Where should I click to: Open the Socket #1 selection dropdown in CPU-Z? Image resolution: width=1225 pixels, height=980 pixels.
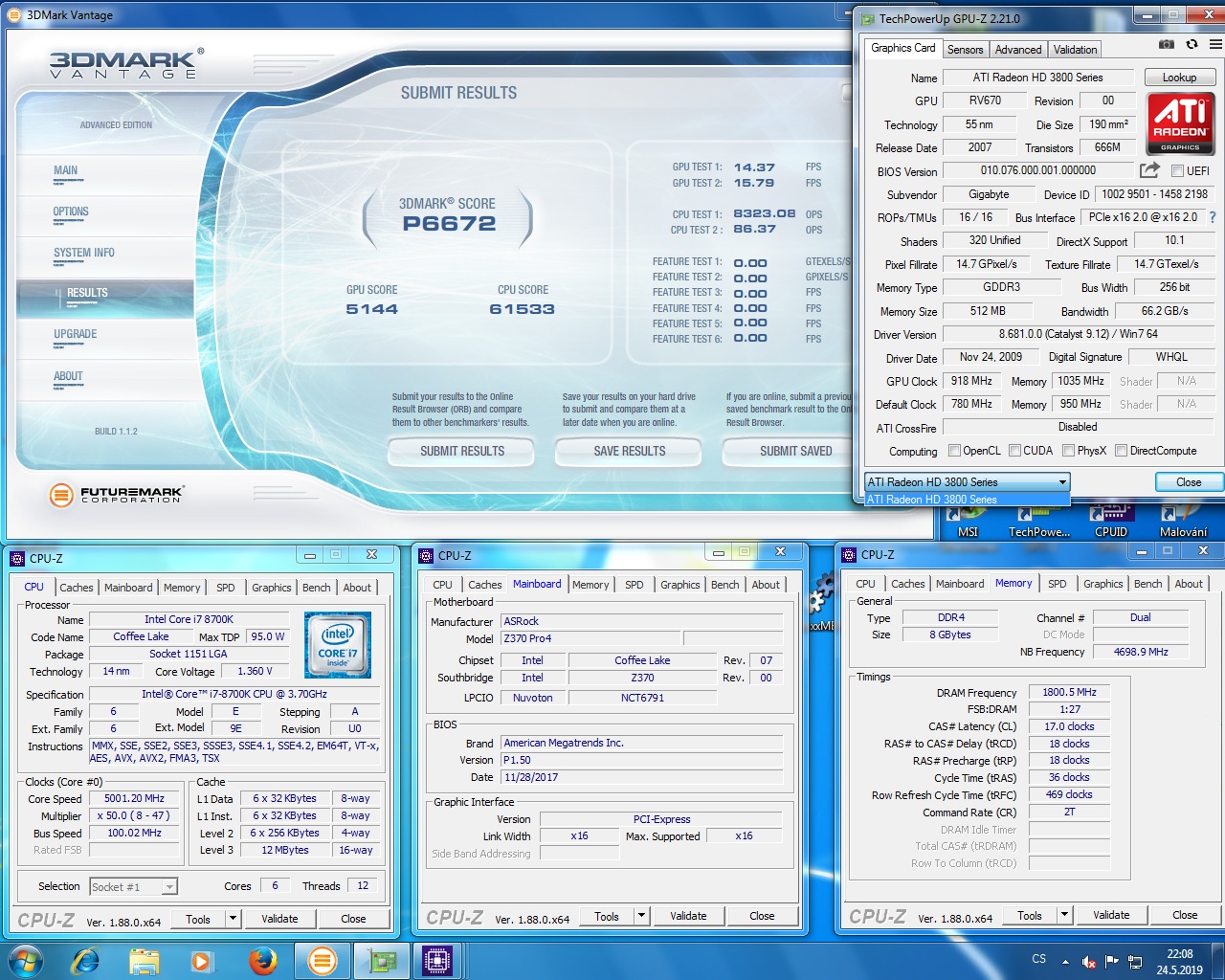tap(134, 887)
